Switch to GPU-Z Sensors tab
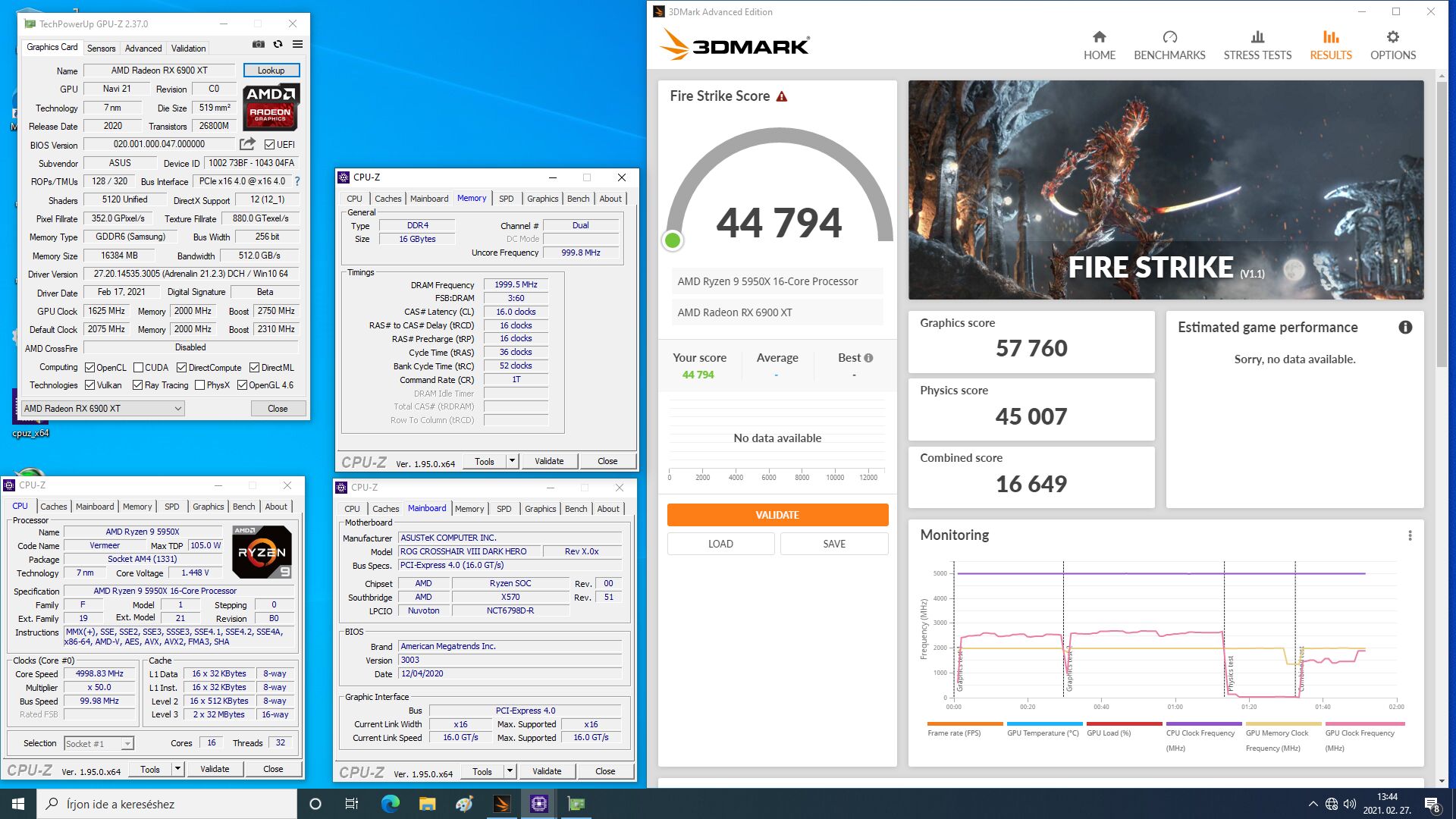Viewport: 1456px width, 819px height. [x=101, y=48]
